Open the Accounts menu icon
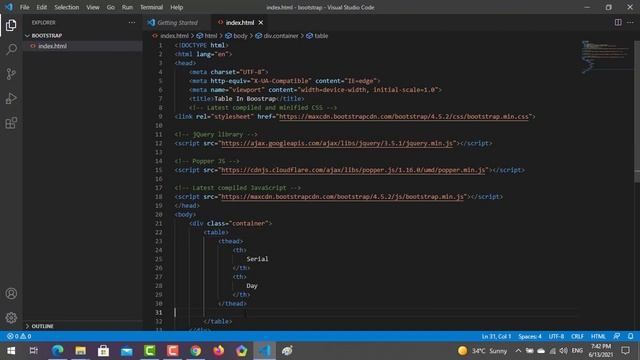 coord(11,293)
